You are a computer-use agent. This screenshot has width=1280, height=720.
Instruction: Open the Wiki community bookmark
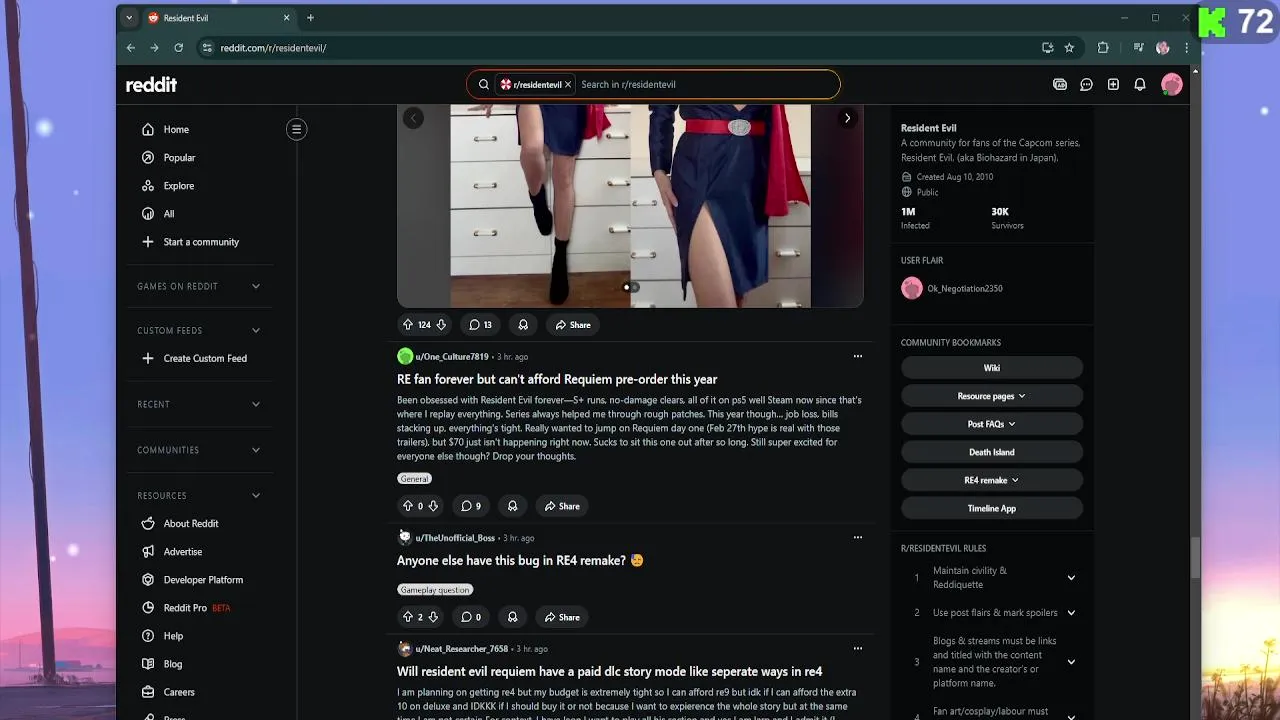(992, 368)
